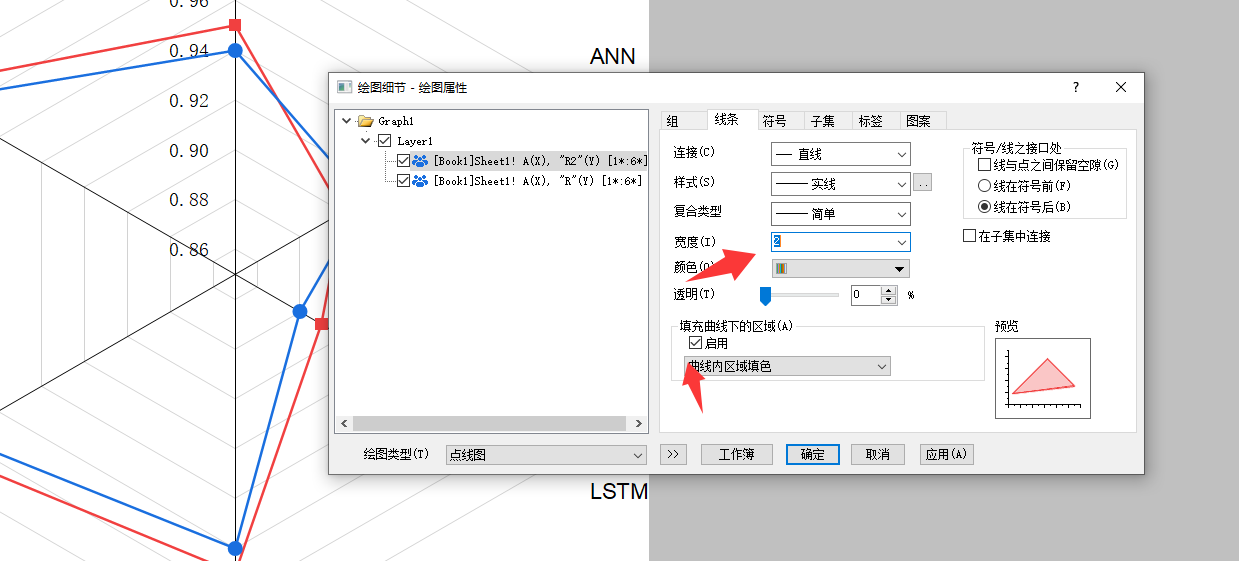
Task: Click the blue circle marker at 0.94
Action: (235, 50)
